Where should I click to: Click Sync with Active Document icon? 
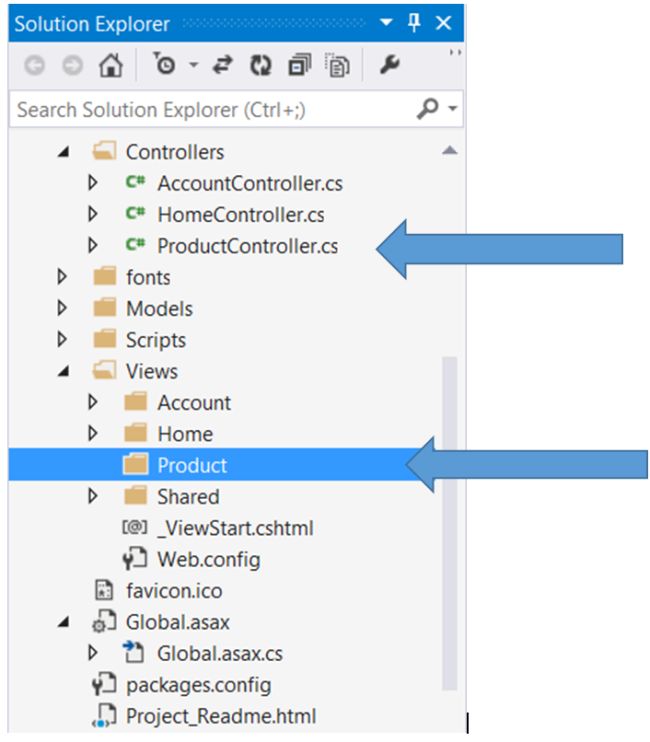(x=222, y=65)
